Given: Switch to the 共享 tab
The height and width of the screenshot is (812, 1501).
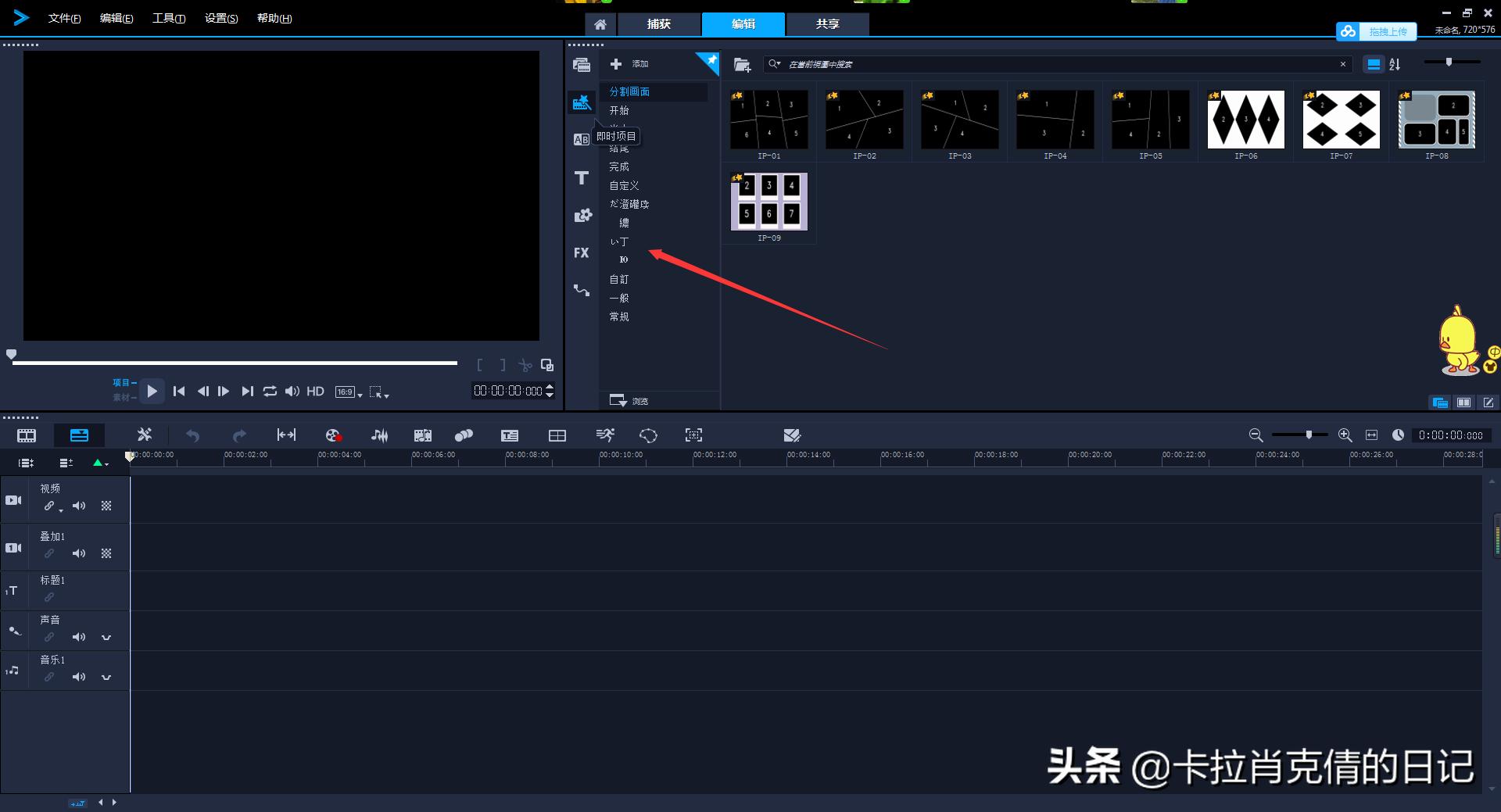Looking at the screenshot, I should 826,24.
